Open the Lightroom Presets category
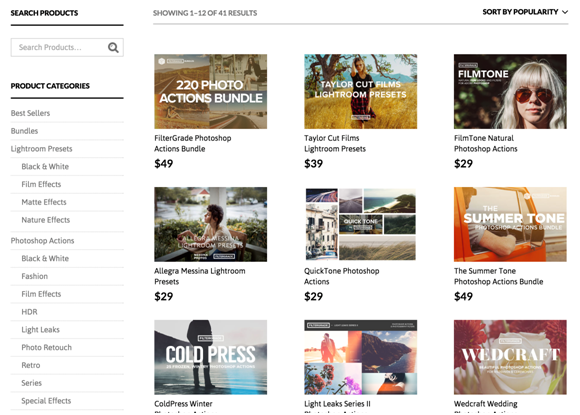 [x=41, y=149]
